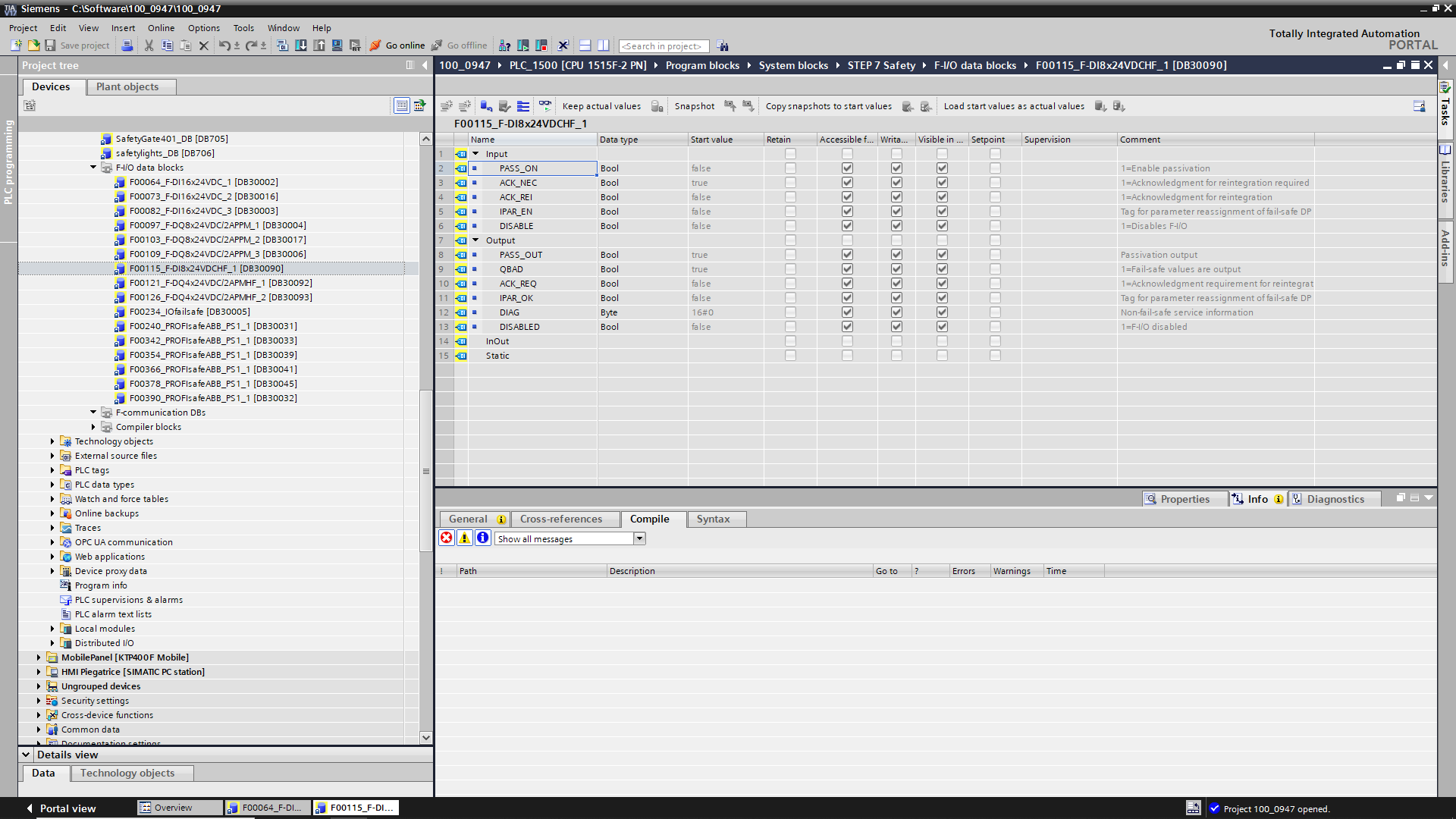This screenshot has height=819, width=1456.
Task: Click Load start values as actual values
Action: pos(1014,106)
